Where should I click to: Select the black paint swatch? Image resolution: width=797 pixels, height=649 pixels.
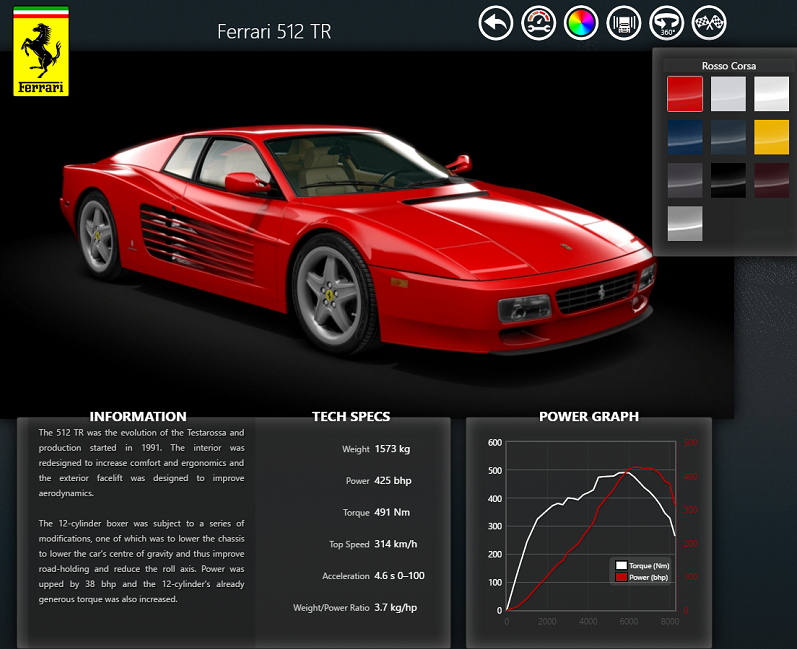click(x=728, y=180)
